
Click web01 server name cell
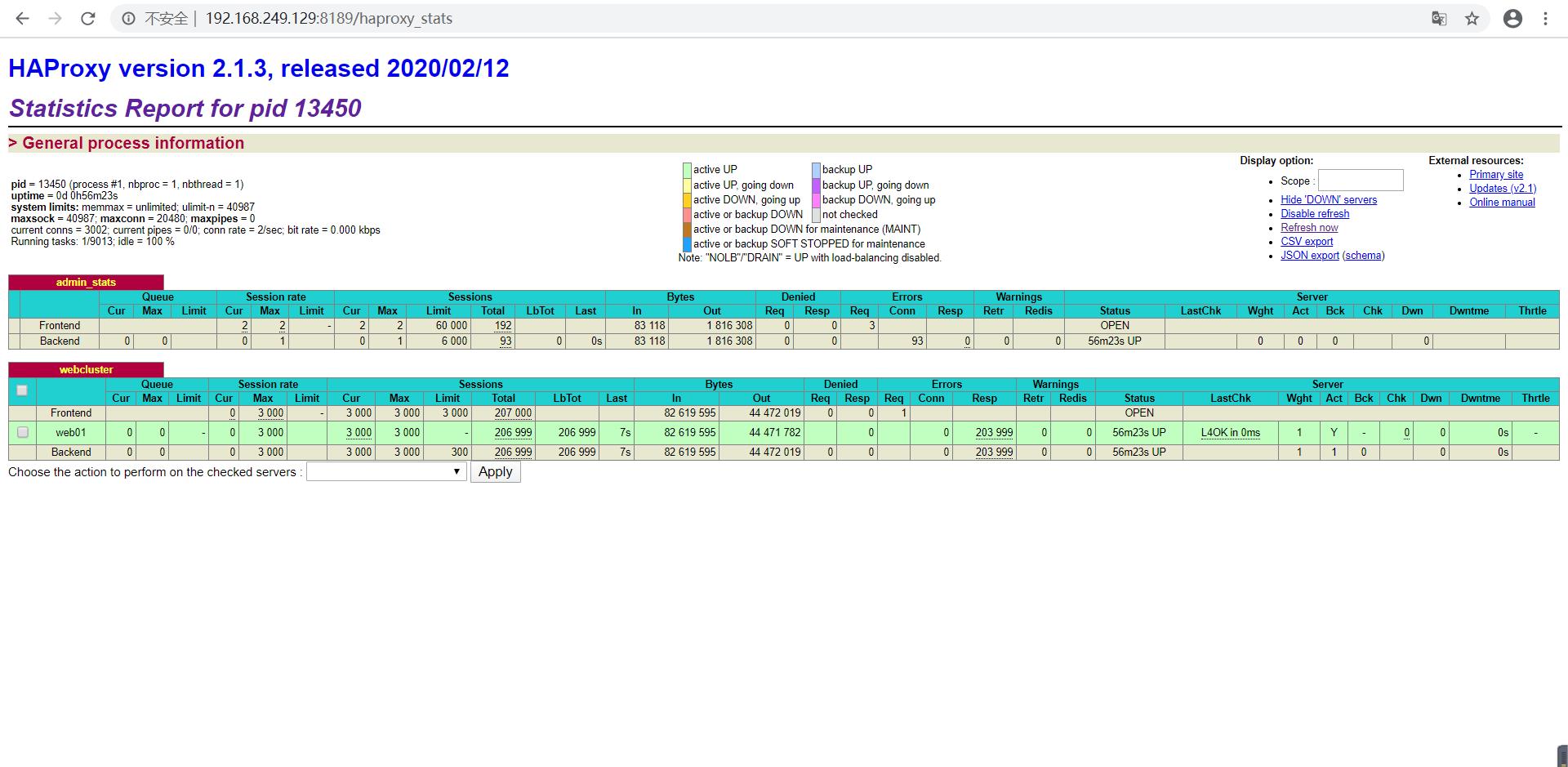click(70, 432)
